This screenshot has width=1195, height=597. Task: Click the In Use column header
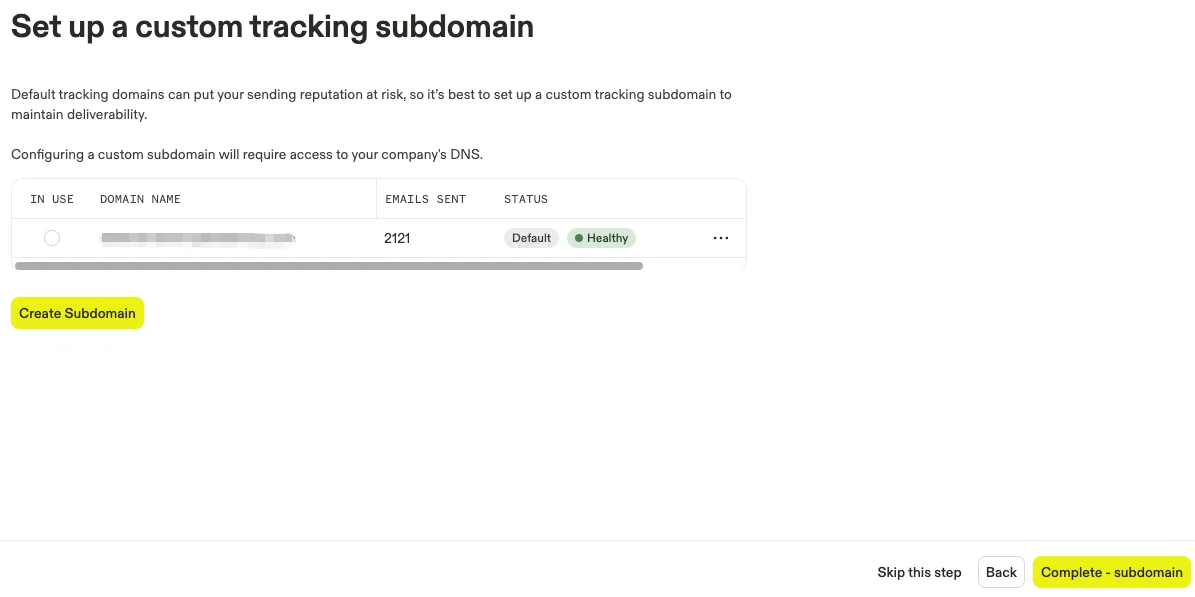click(x=52, y=199)
